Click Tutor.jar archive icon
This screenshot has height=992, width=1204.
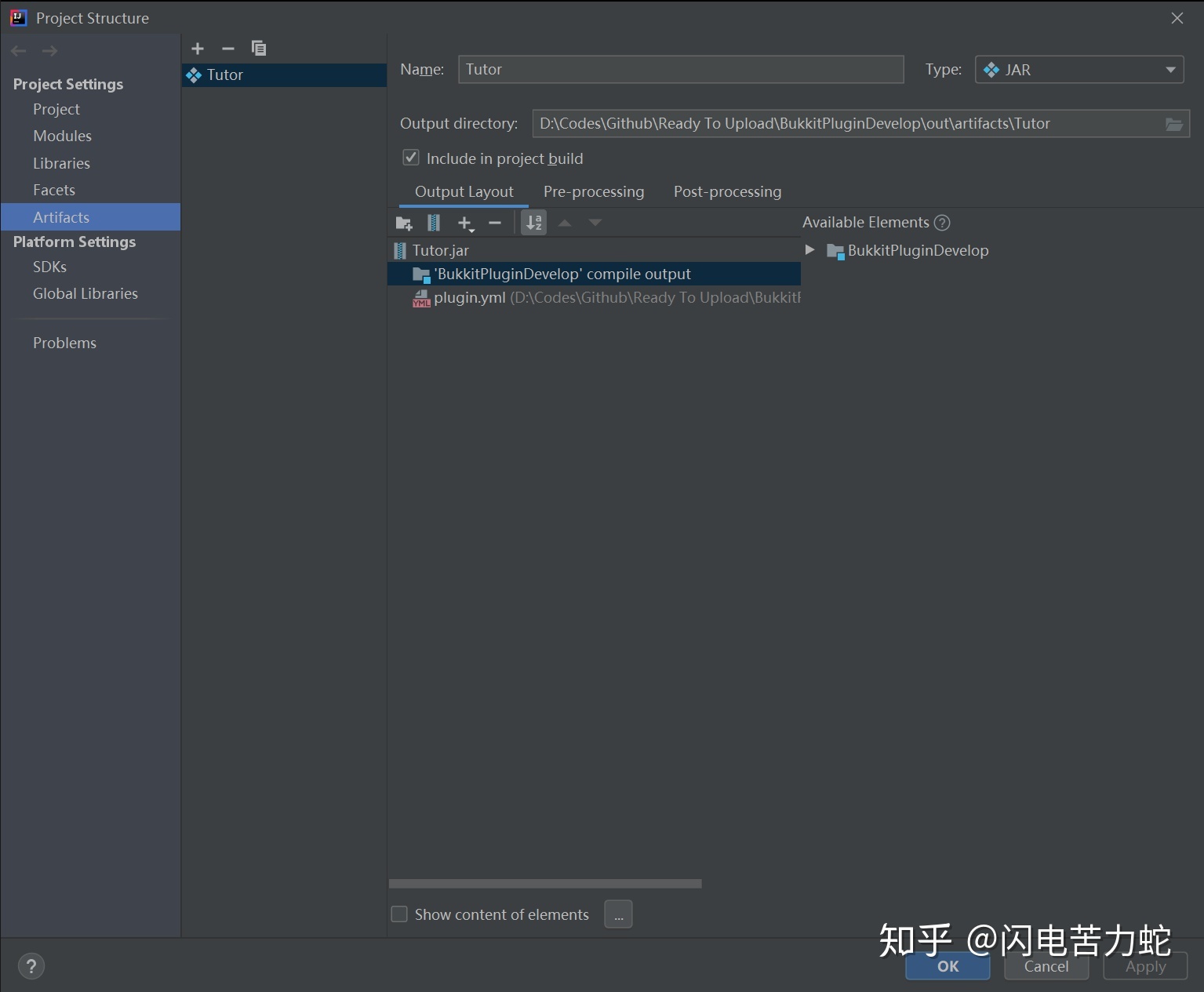pyautogui.click(x=400, y=251)
